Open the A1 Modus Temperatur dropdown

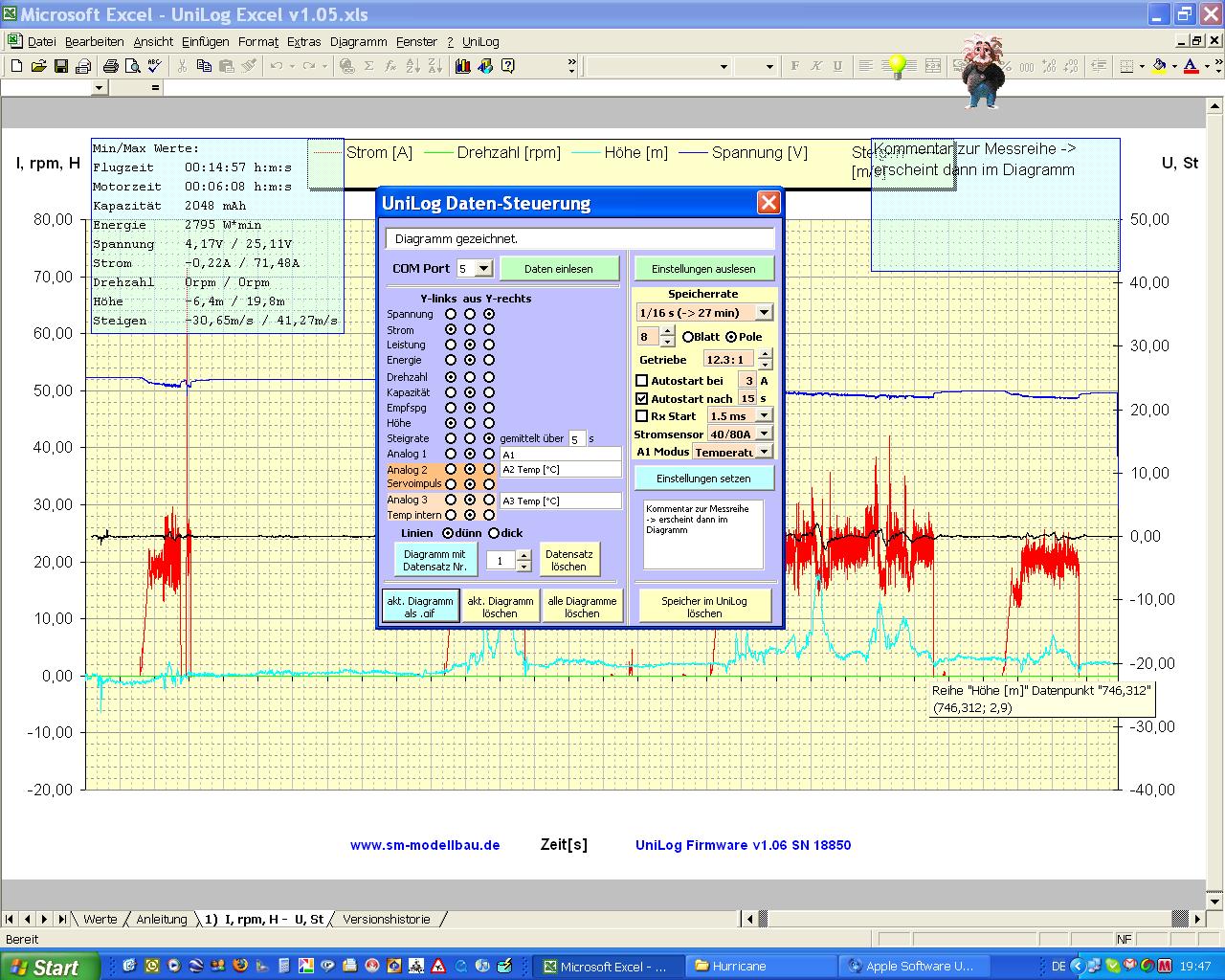764,452
